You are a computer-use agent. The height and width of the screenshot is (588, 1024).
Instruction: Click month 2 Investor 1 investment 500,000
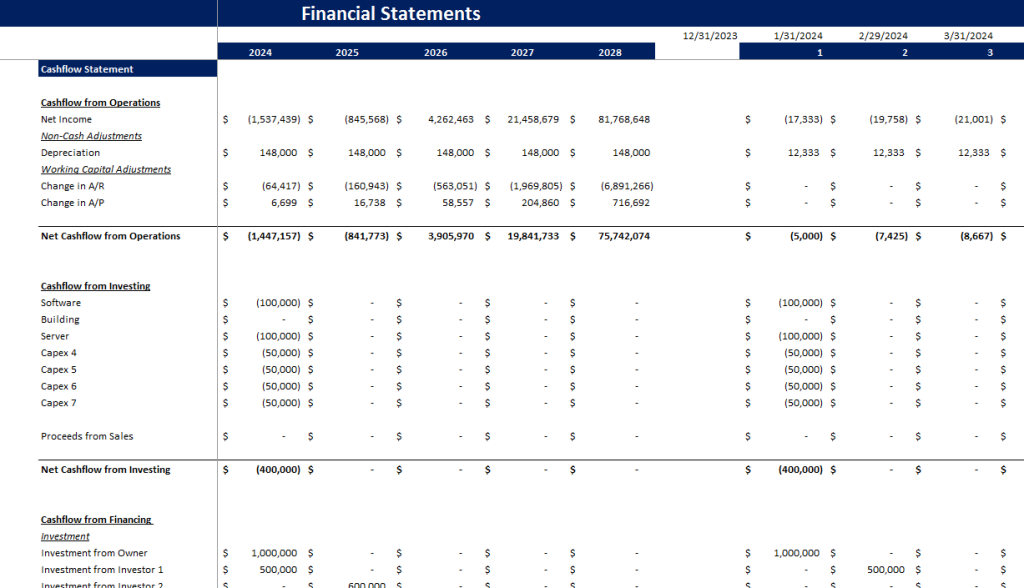(x=886, y=570)
